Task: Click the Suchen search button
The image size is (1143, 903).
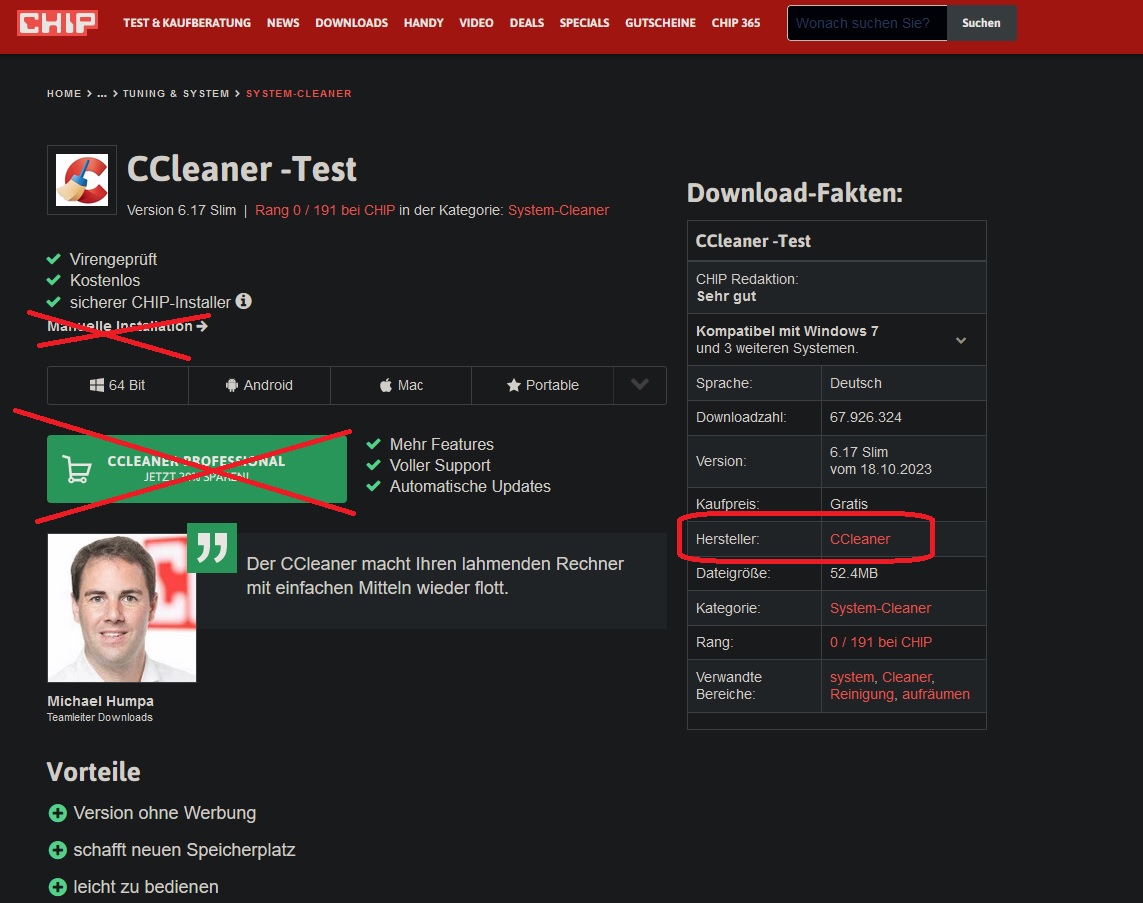Action: tap(981, 23)
